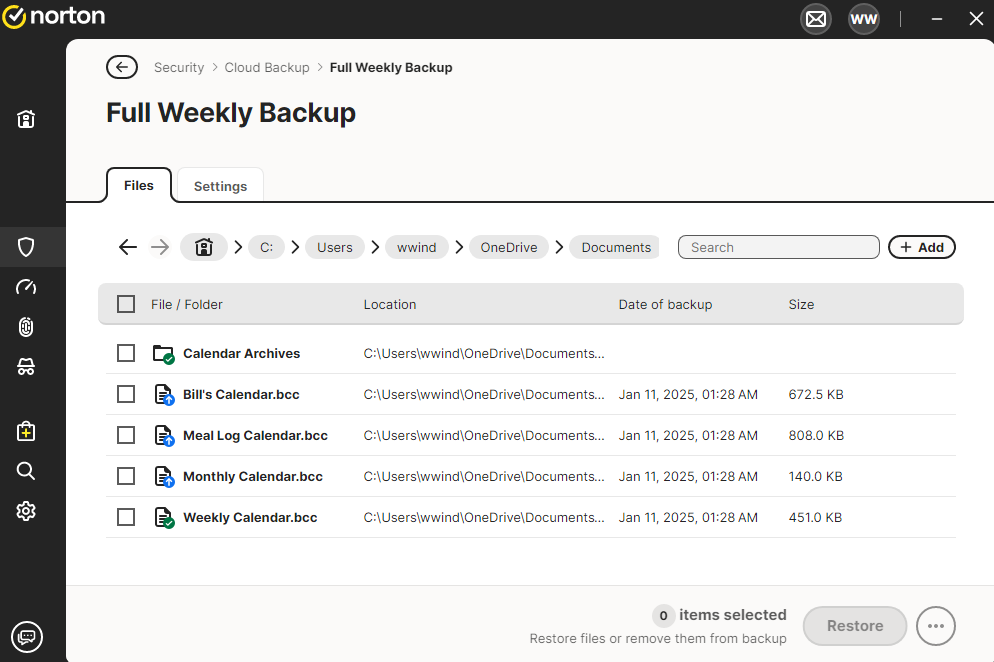Click the Add button
This screenshot has height=662, width=994.
pyautogui.click(x=921, y=247)
